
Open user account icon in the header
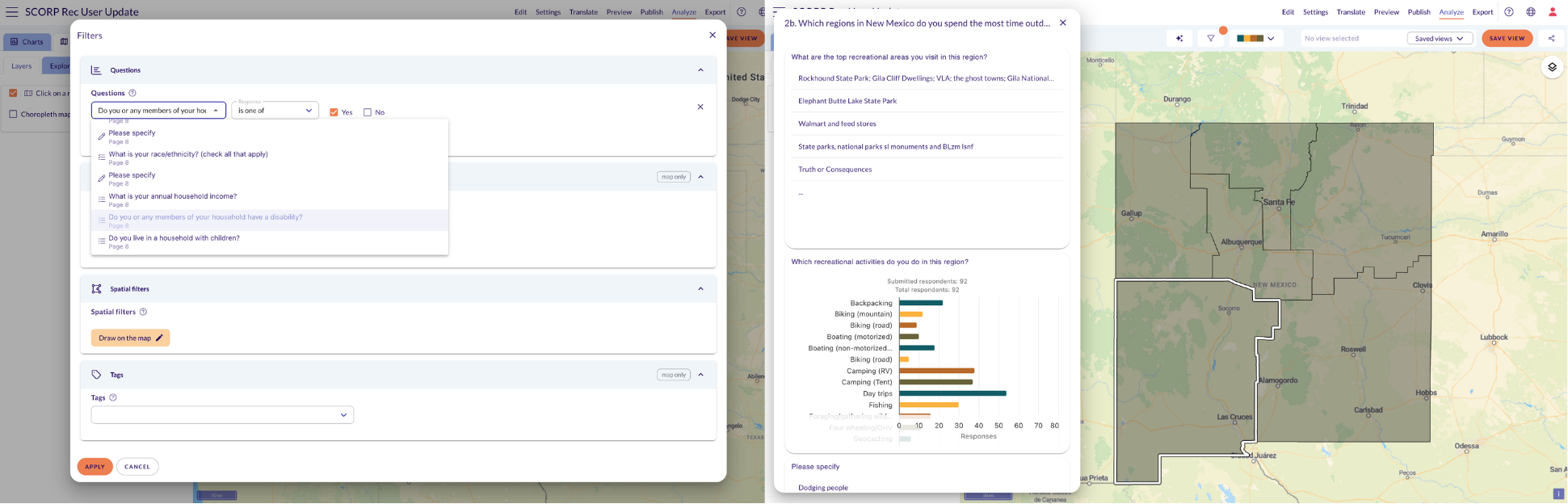point(1553,12)
